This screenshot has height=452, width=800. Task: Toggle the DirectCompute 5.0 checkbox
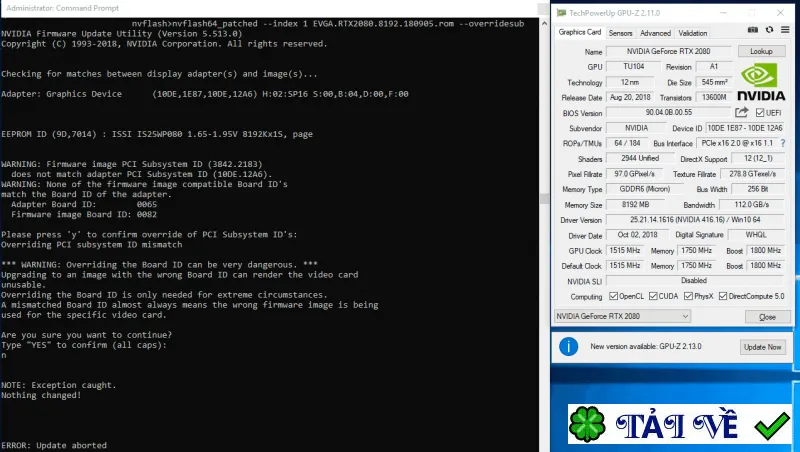pyautogui.click(x=723, y=296)
